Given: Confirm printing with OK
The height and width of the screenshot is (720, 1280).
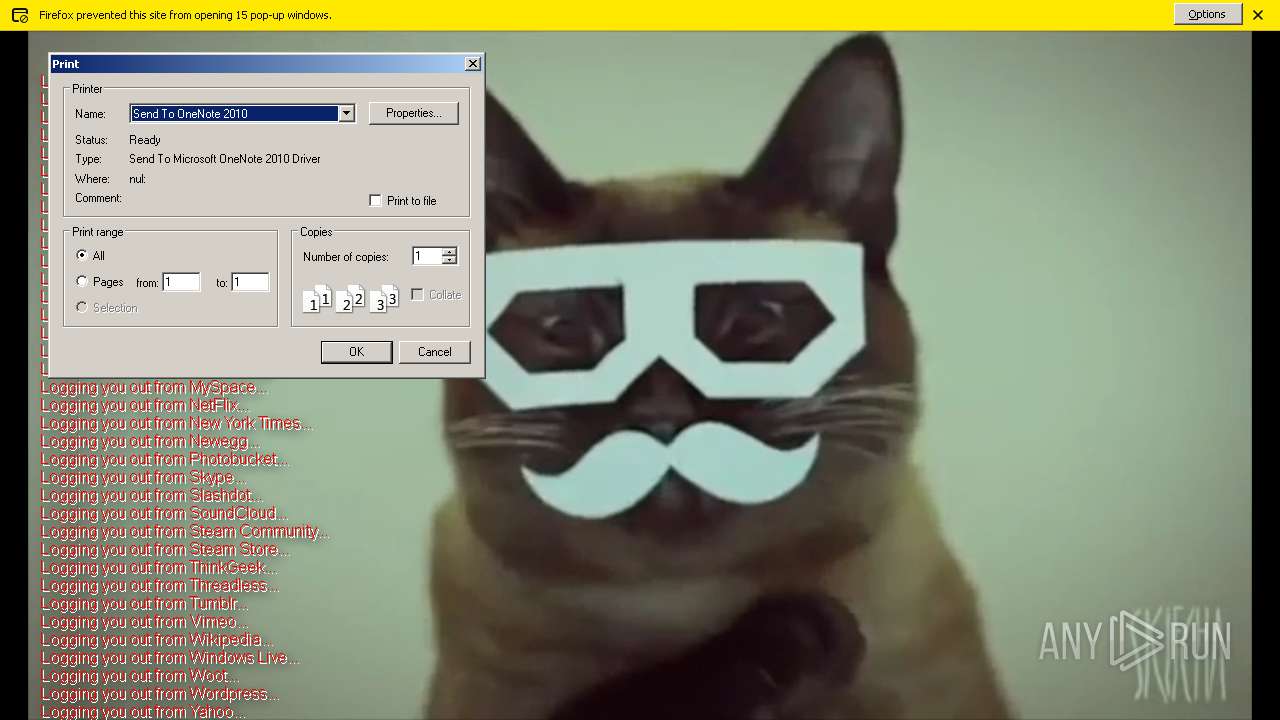Looking at the screenshot, I should point(356,352).
